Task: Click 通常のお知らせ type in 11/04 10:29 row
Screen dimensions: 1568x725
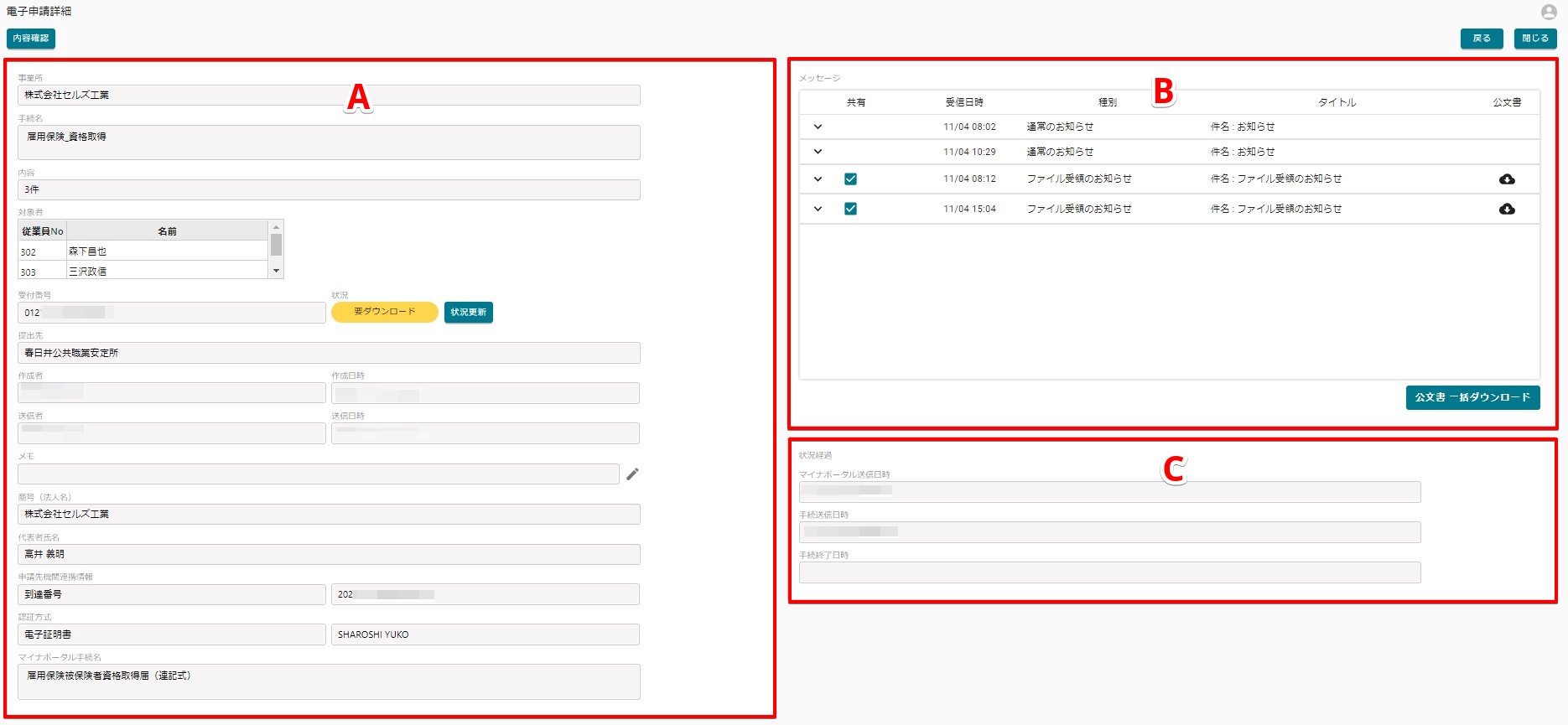Action: pos(1061,153)
